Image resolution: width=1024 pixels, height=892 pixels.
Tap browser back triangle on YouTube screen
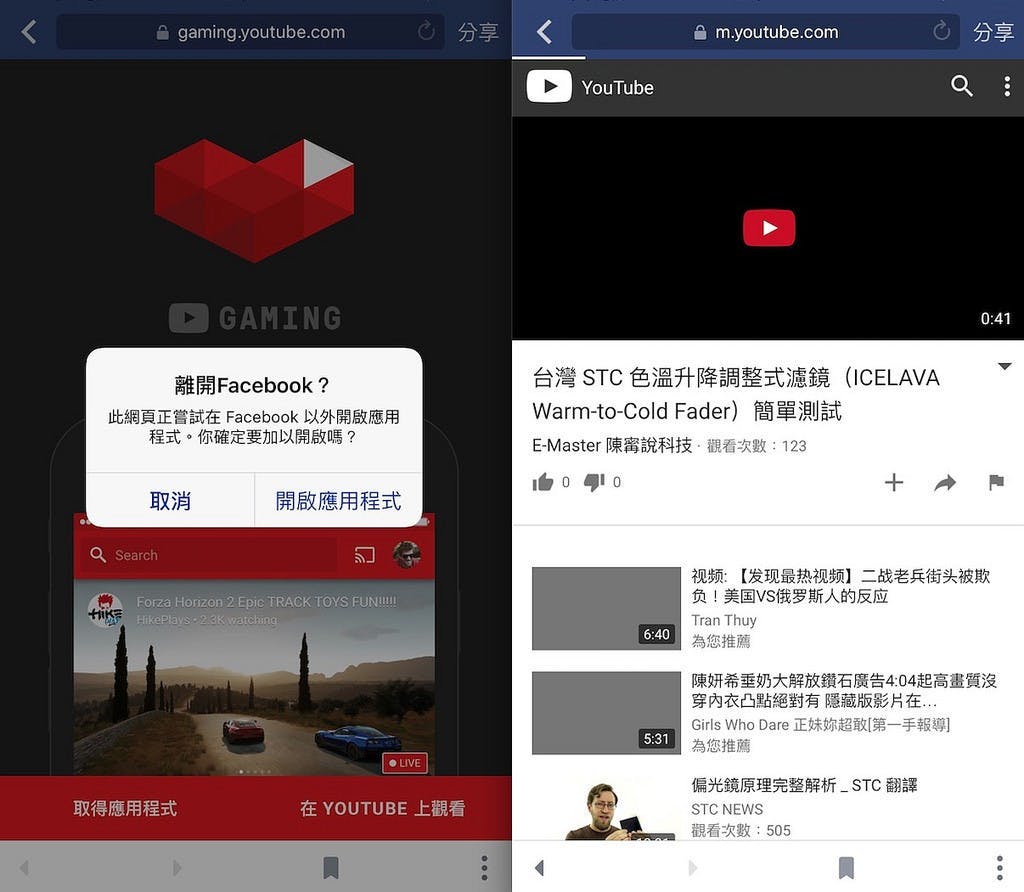click(x=539, y=868)
